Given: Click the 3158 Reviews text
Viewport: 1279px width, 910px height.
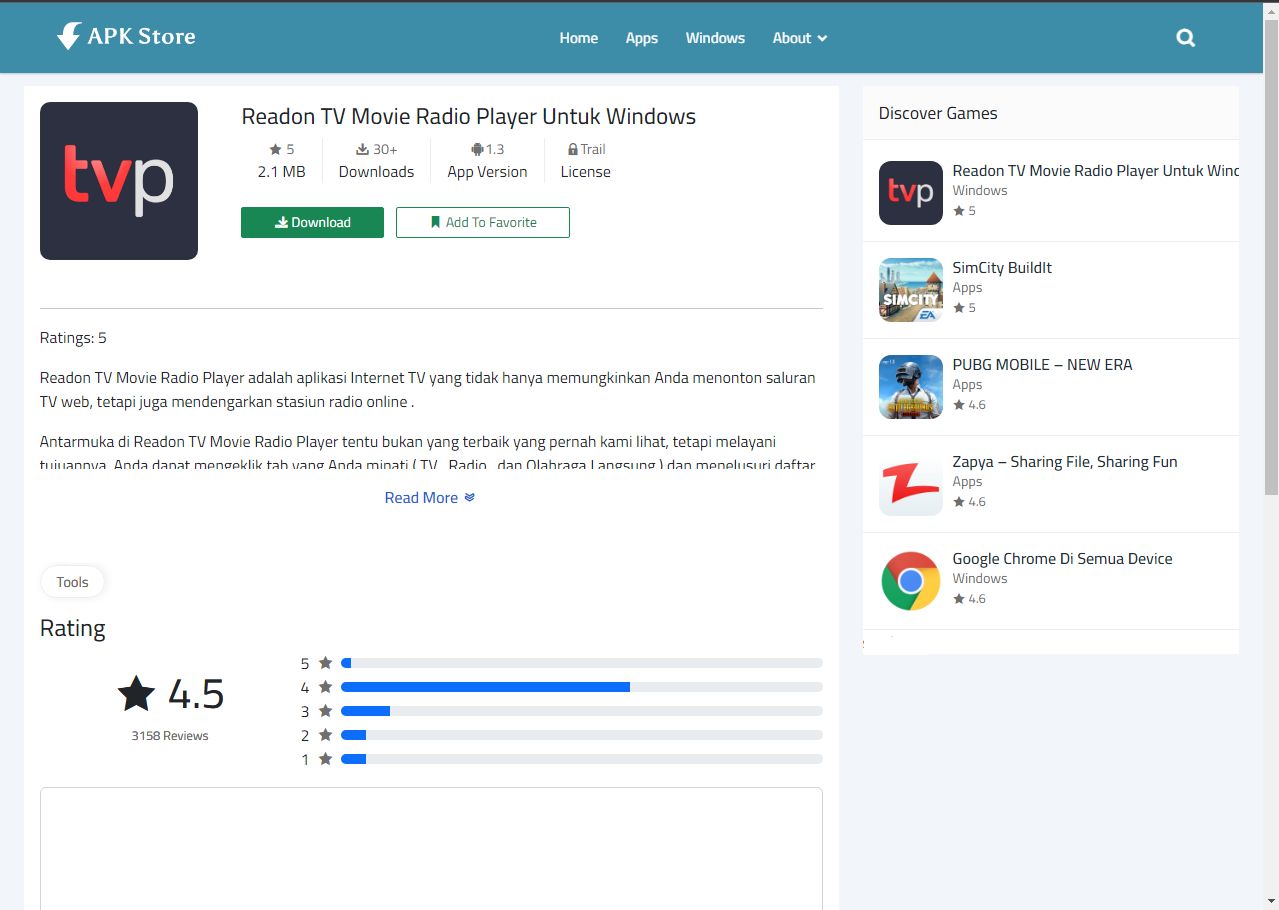Looking at the screenshot, I should pos(170,736).
